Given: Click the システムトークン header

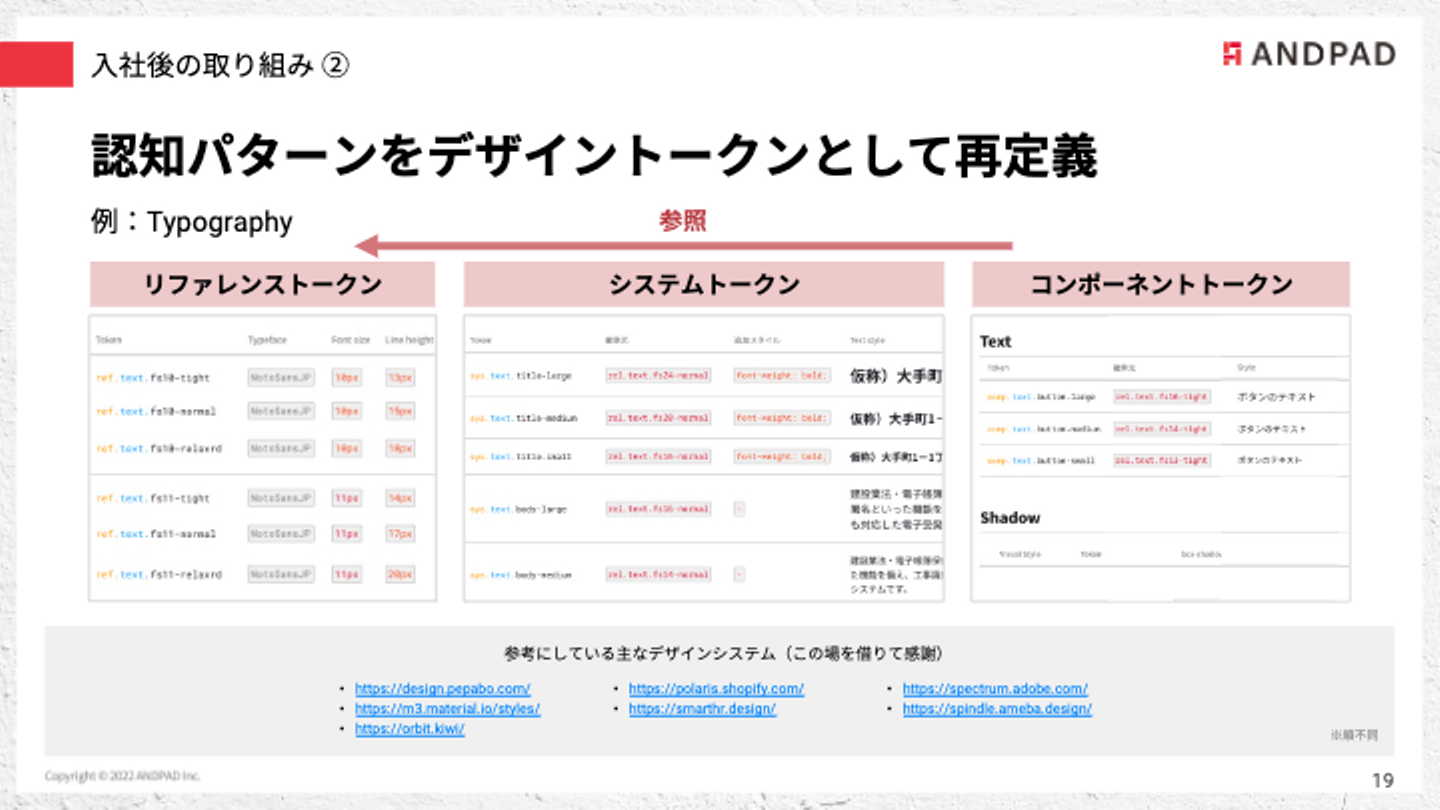Looking at the screenshot, I should (x=704, y=285).
